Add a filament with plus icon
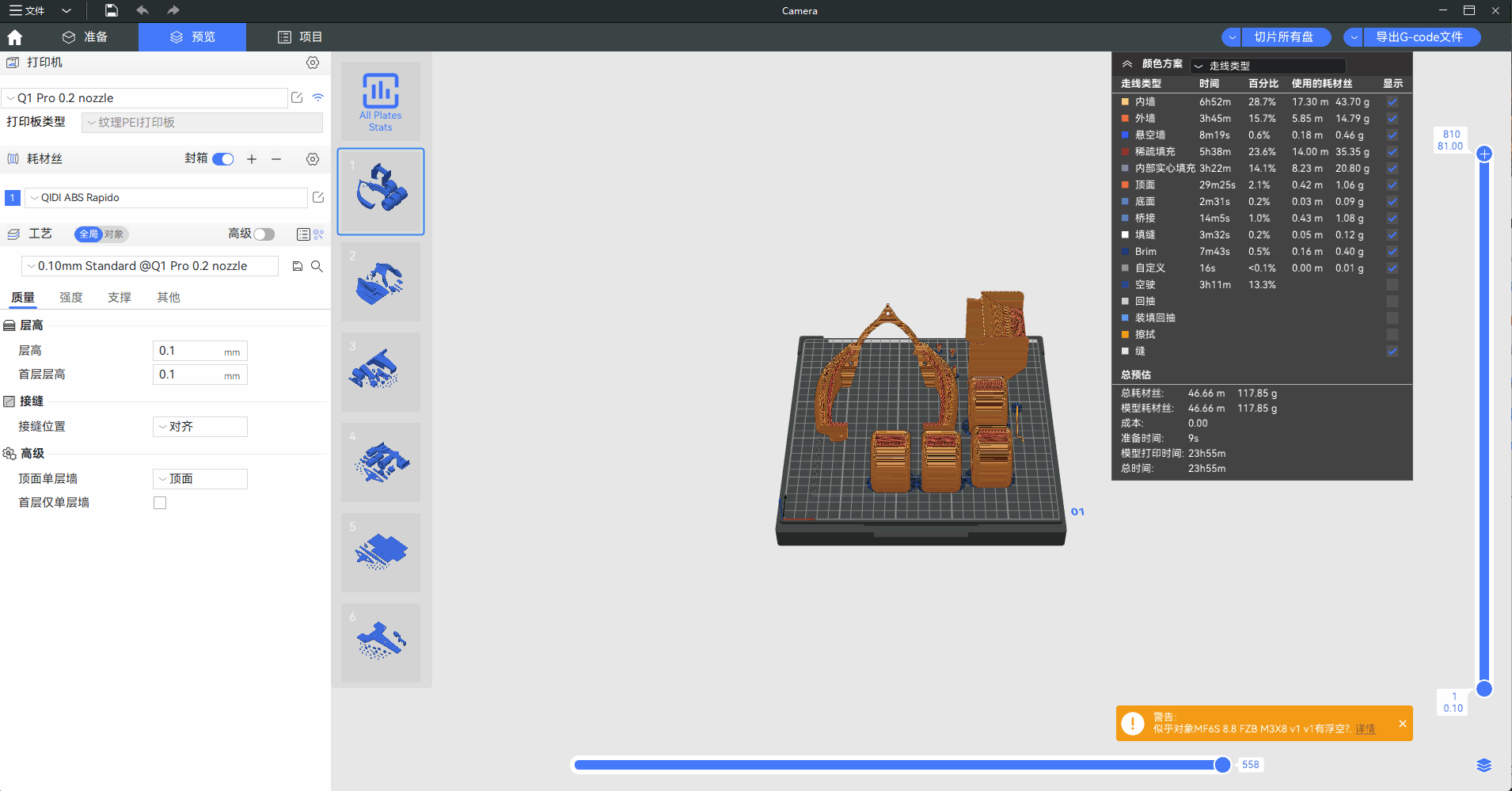This screenshot has width=1512, height=791. click(252, 159)
